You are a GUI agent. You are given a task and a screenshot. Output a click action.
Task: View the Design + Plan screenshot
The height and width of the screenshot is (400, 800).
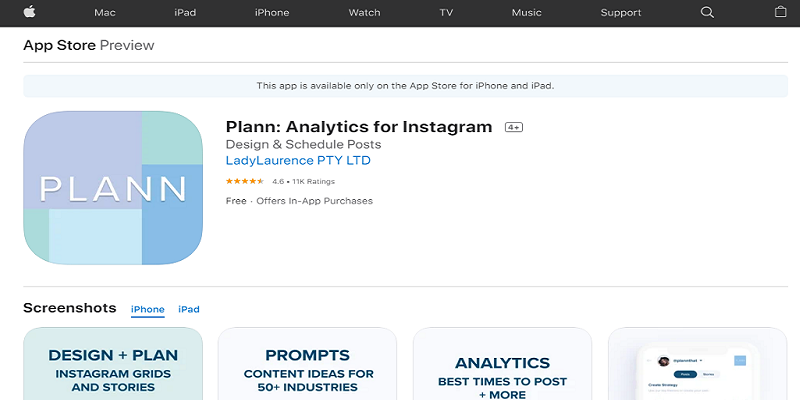point(113,364)
